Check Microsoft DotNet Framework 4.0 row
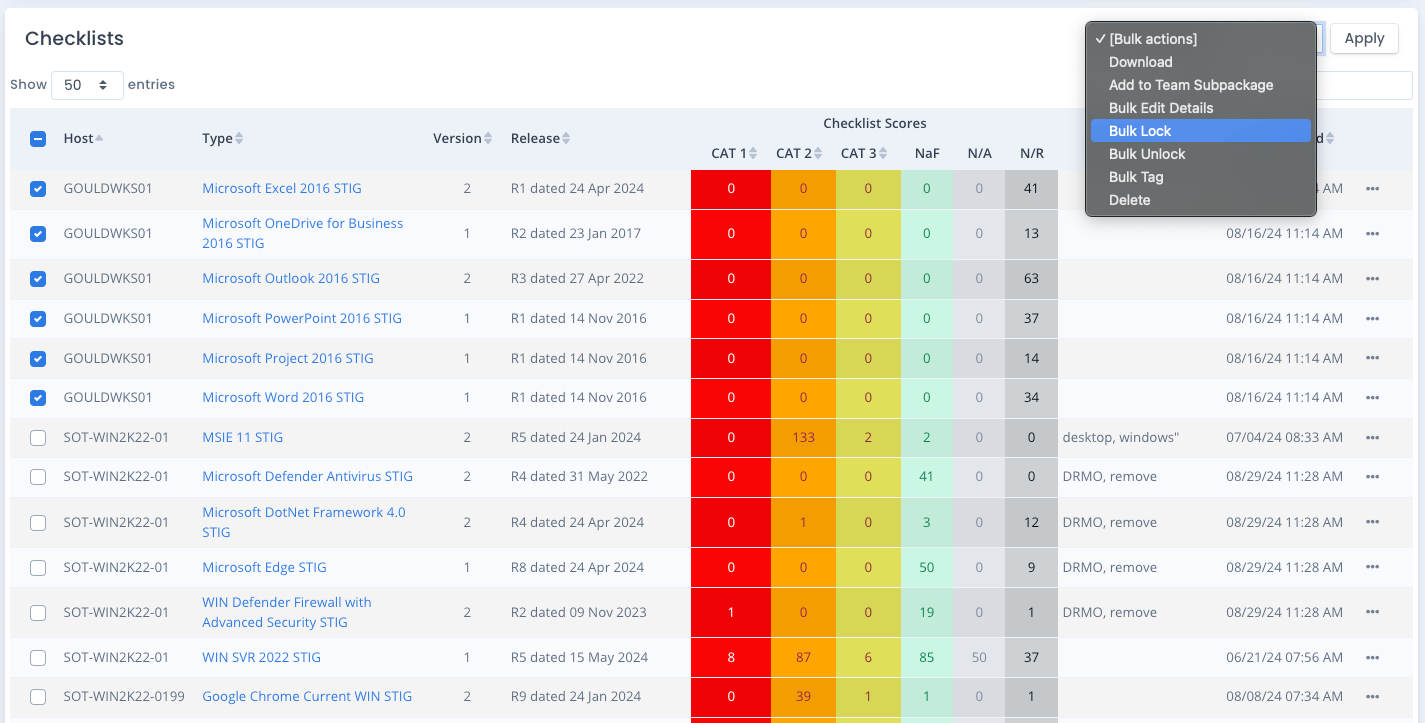The image size is (1425, 723). 38,523
